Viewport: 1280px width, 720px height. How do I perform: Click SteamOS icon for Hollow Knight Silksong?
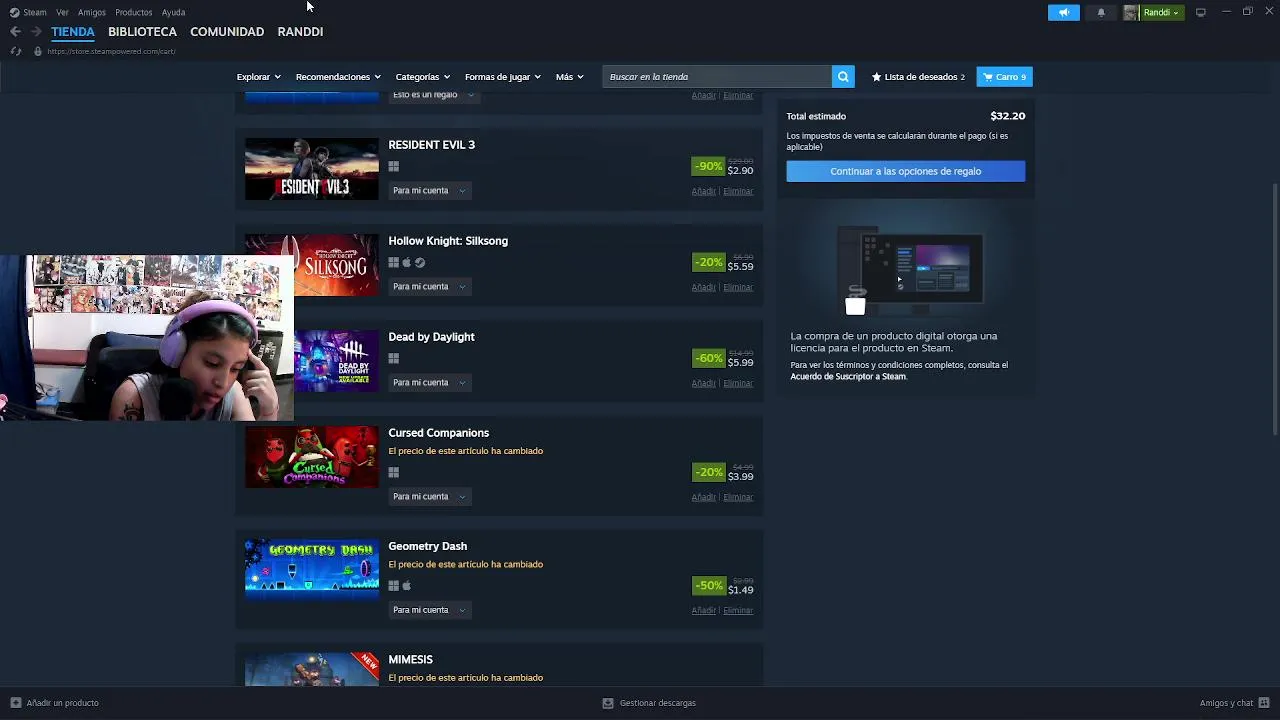click(420, 262)
